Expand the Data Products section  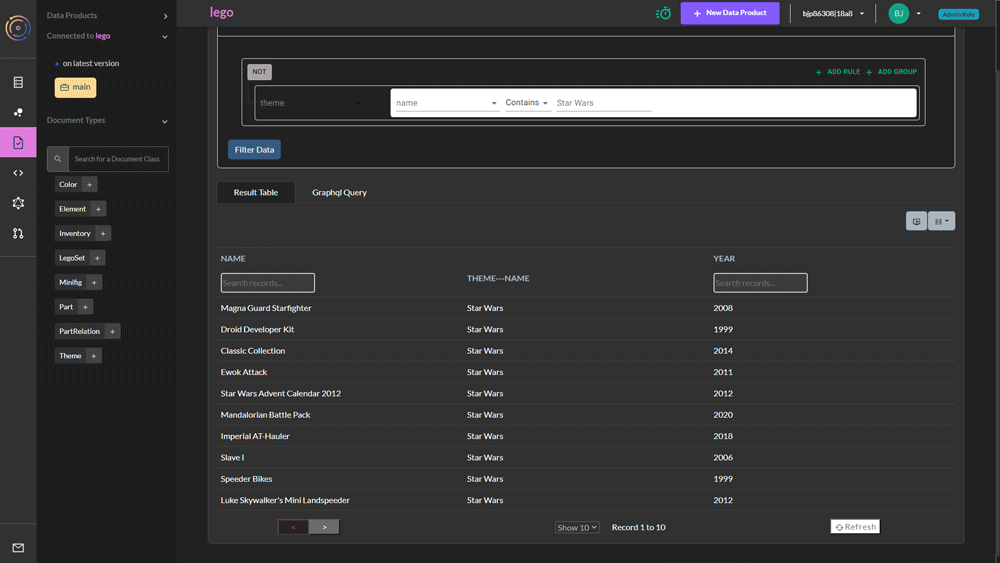click(165, 16)
